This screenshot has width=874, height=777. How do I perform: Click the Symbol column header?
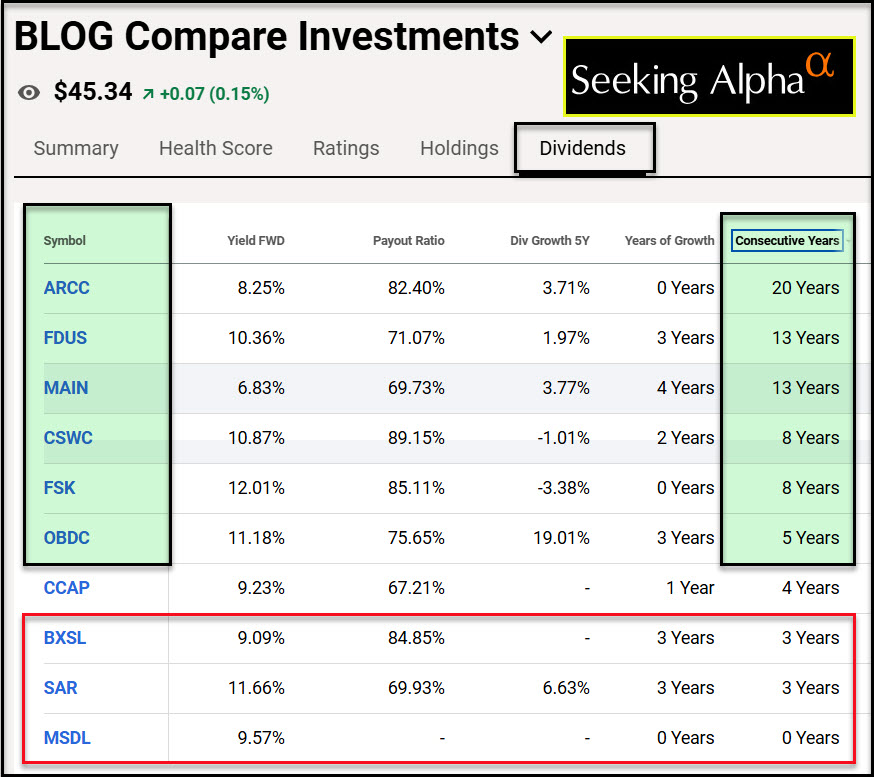pyautogui.click(x=65, y=240)
